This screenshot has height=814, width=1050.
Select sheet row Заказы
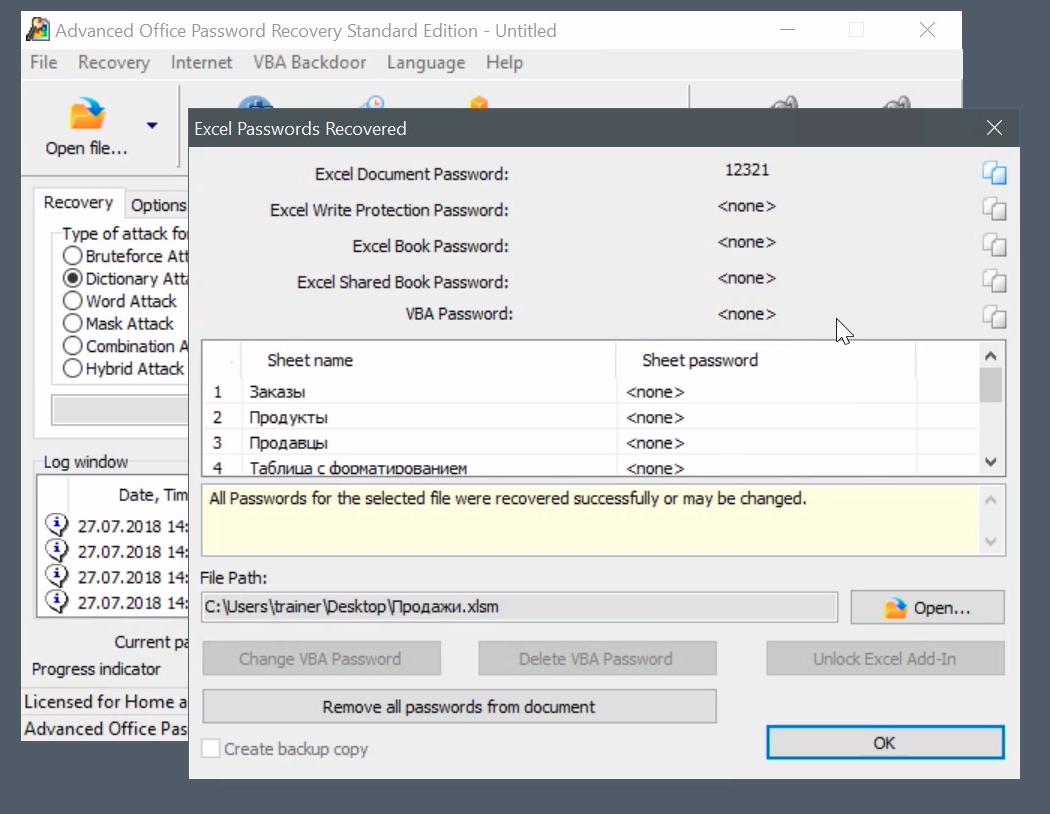591,392
